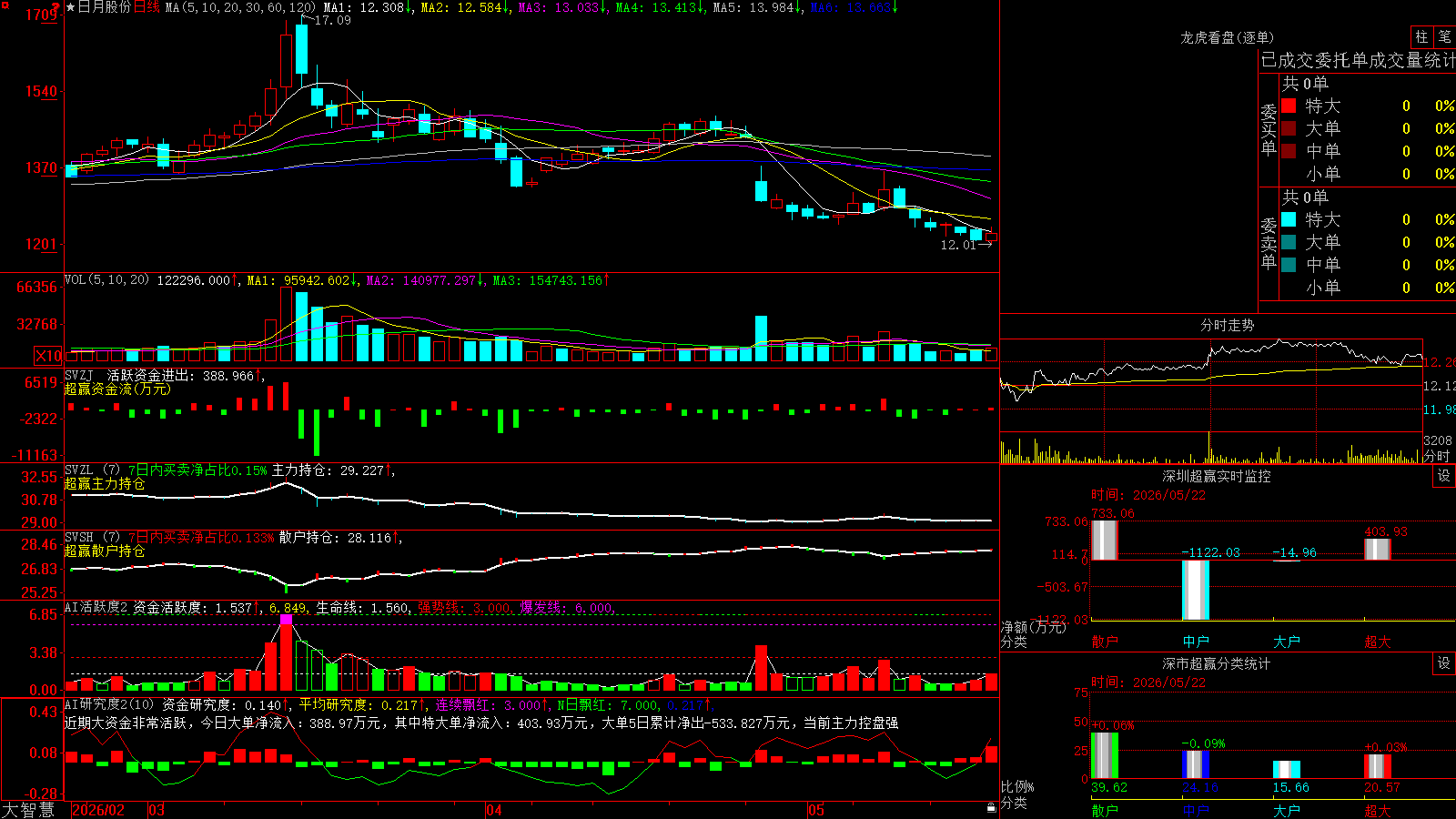Image resolution: width=1456 pixels, height=819 pixels.
Task: Select 大户 category in 深圳超赢实时监控 chart
Action: (x=1287, y=642)
